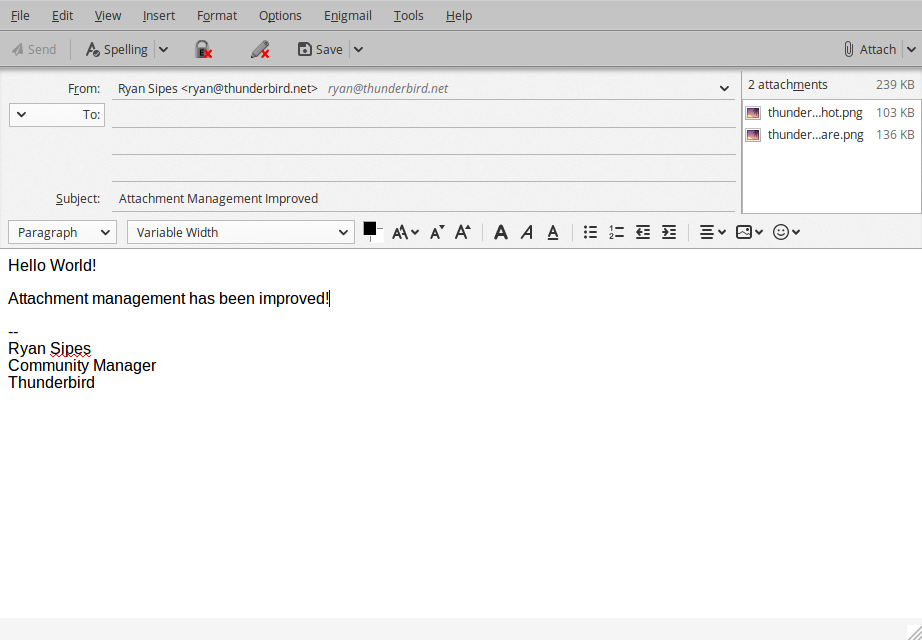Click the Attach button

tap(869, 49)
